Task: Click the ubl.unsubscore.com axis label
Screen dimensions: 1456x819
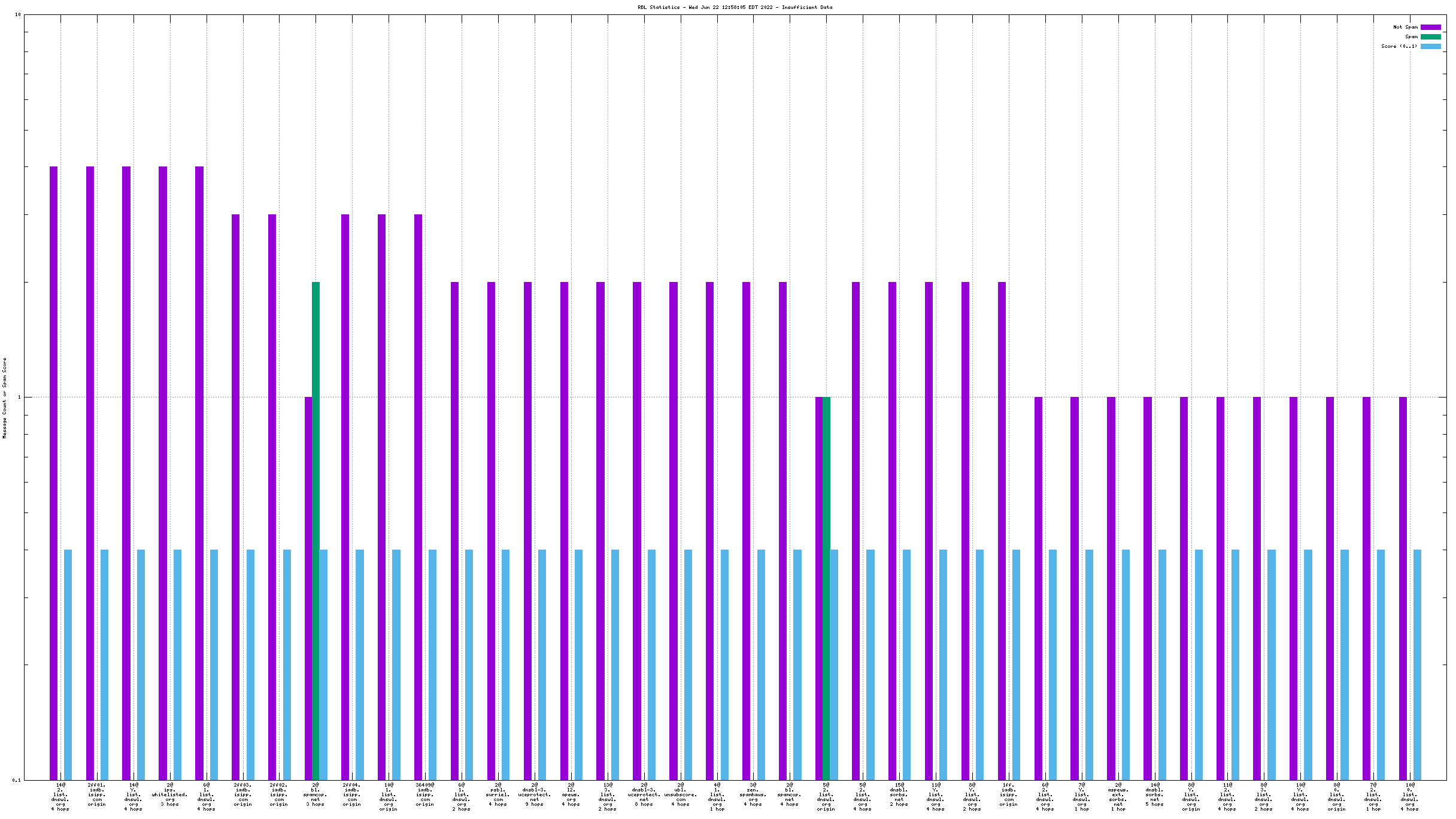Action: (680, 796)
